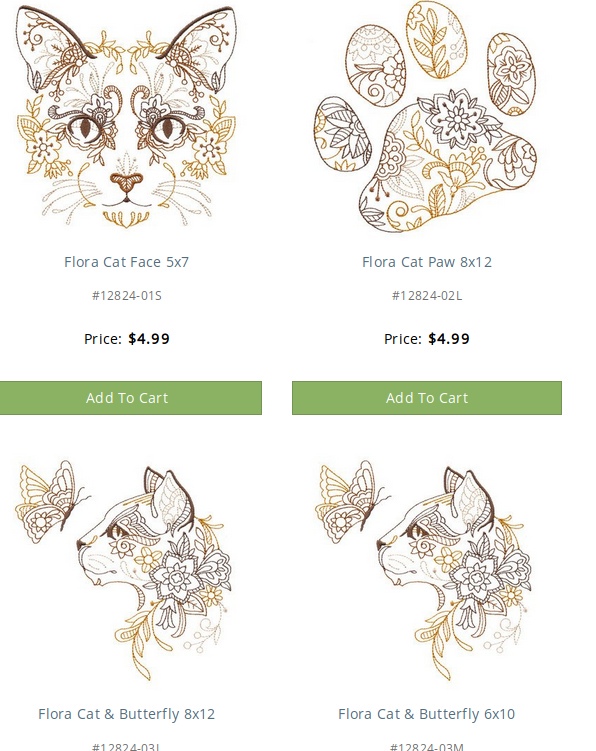View the Cat & Butterfly 6x10 image
Viewport: 596px width, 751px height.
(425, 570)
